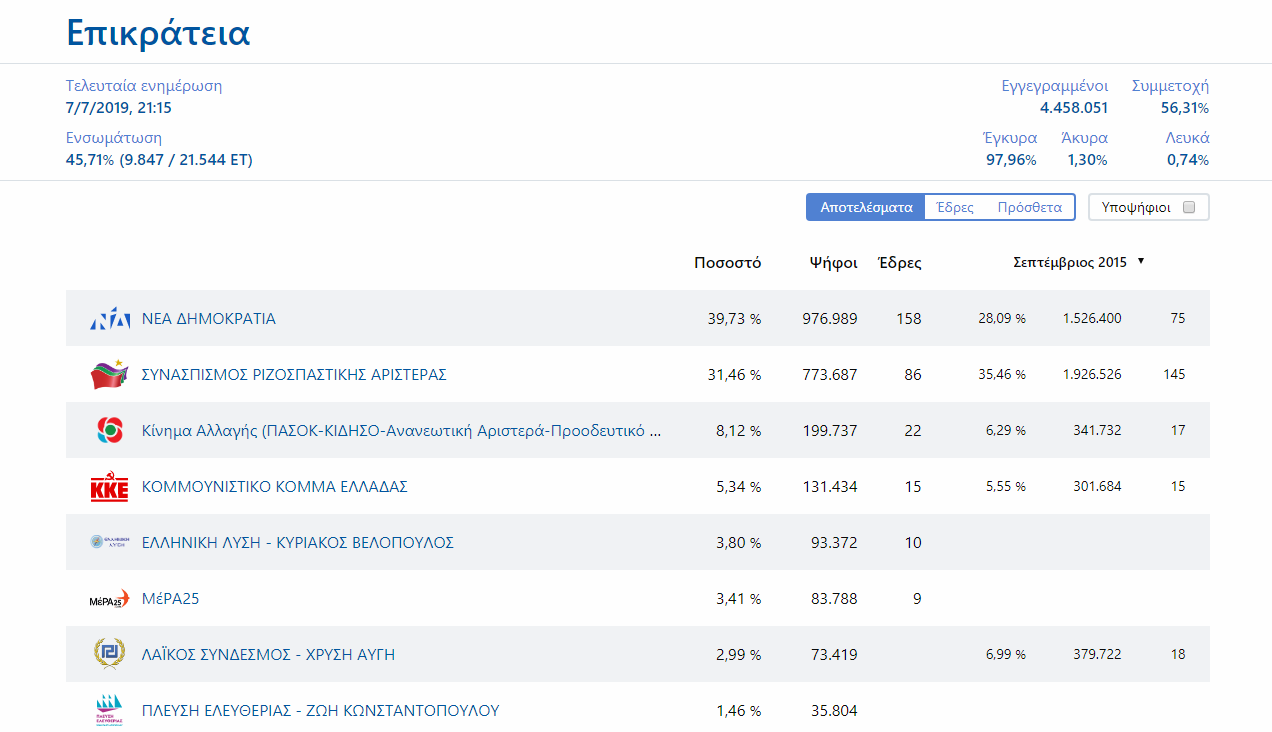The width and height of the screenshot is (1272, 732).
Task: Switch to the Έδρες tab
Action: (x=954, y=207)
